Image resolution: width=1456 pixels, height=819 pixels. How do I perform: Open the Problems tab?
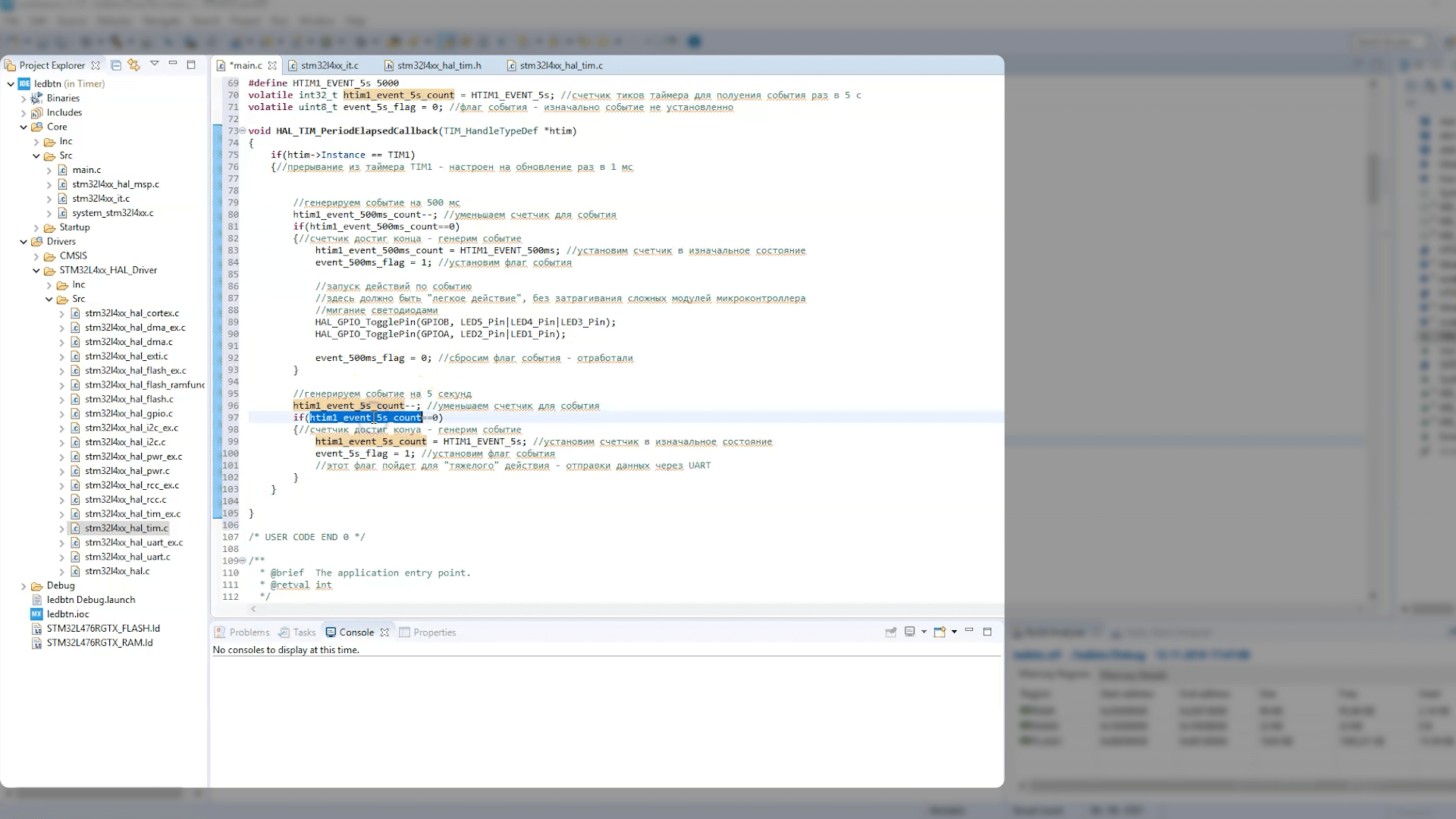(x=242, y=632)
